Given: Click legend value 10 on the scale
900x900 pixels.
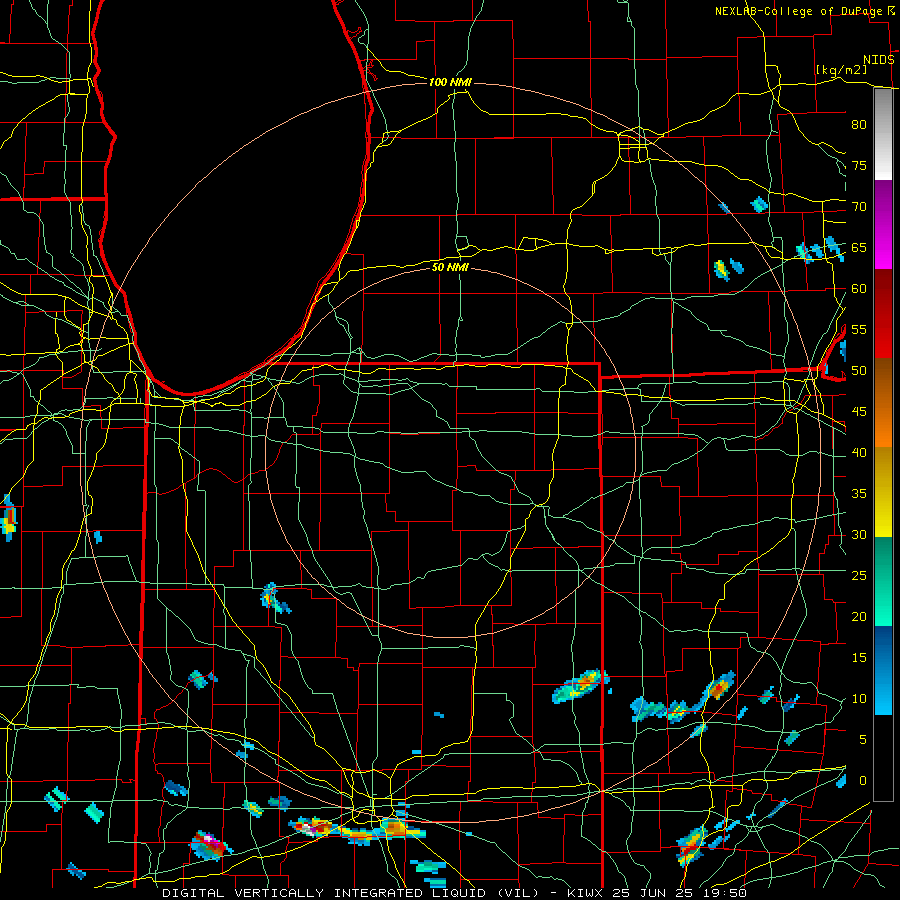Looking at the screenshot, I should 859,699.
